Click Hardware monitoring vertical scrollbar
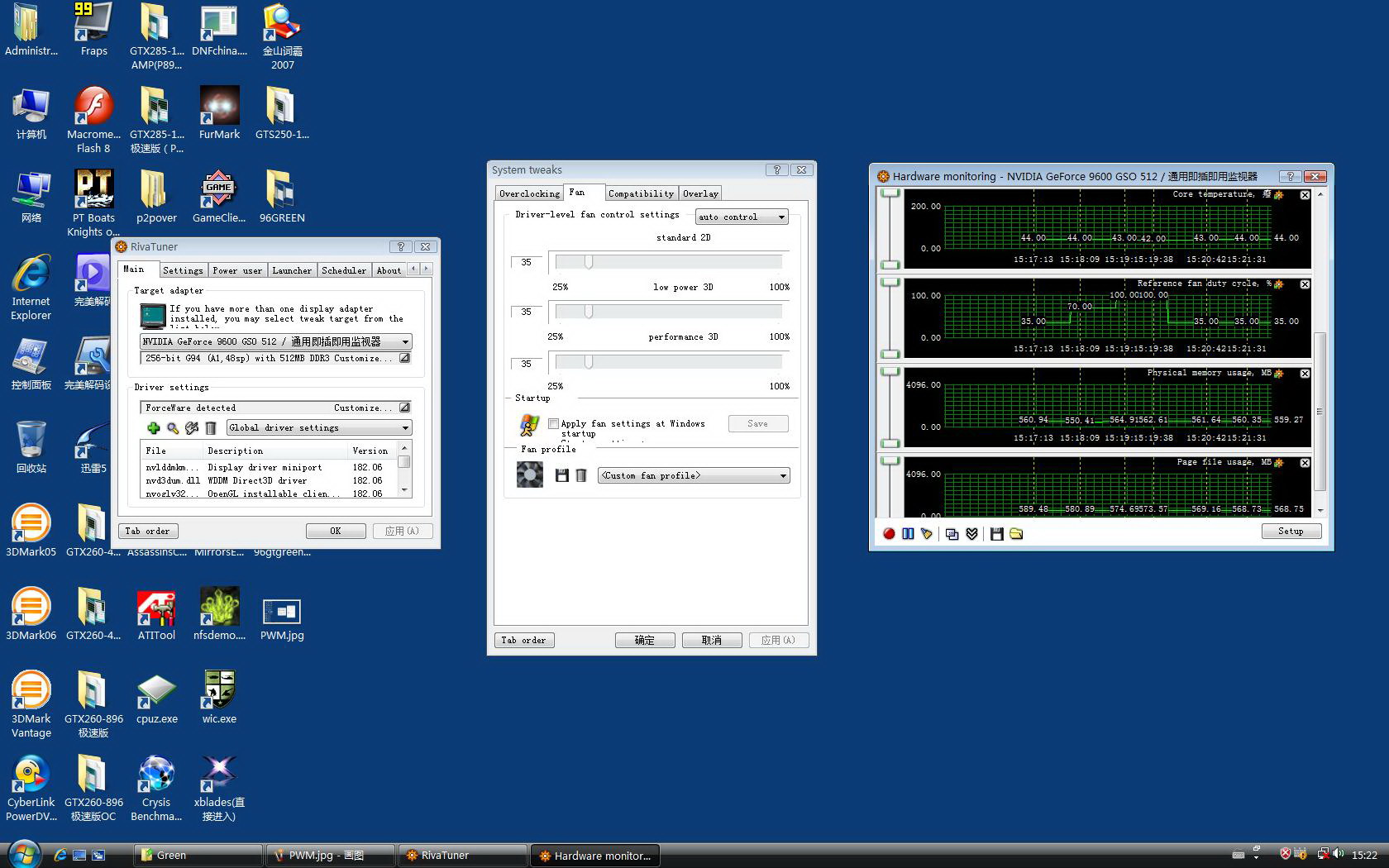 coord(1320,352)
